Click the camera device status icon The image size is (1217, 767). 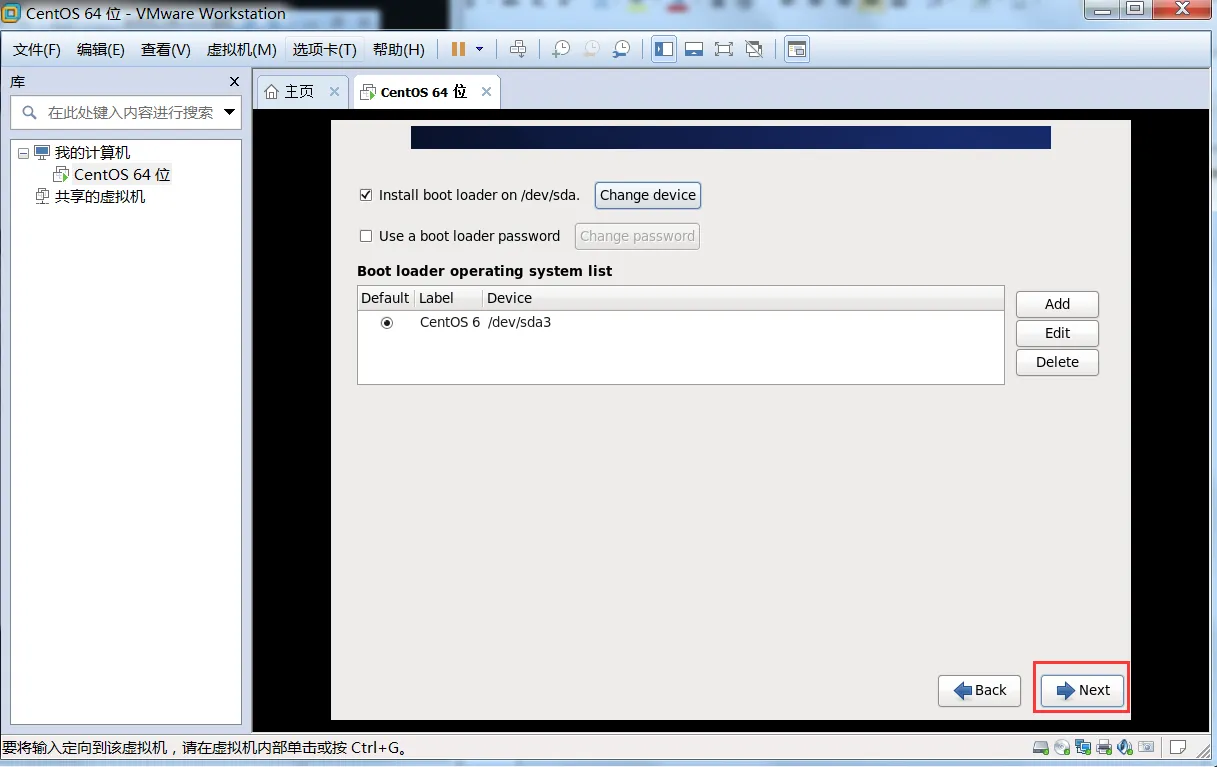click(1146, 747)
